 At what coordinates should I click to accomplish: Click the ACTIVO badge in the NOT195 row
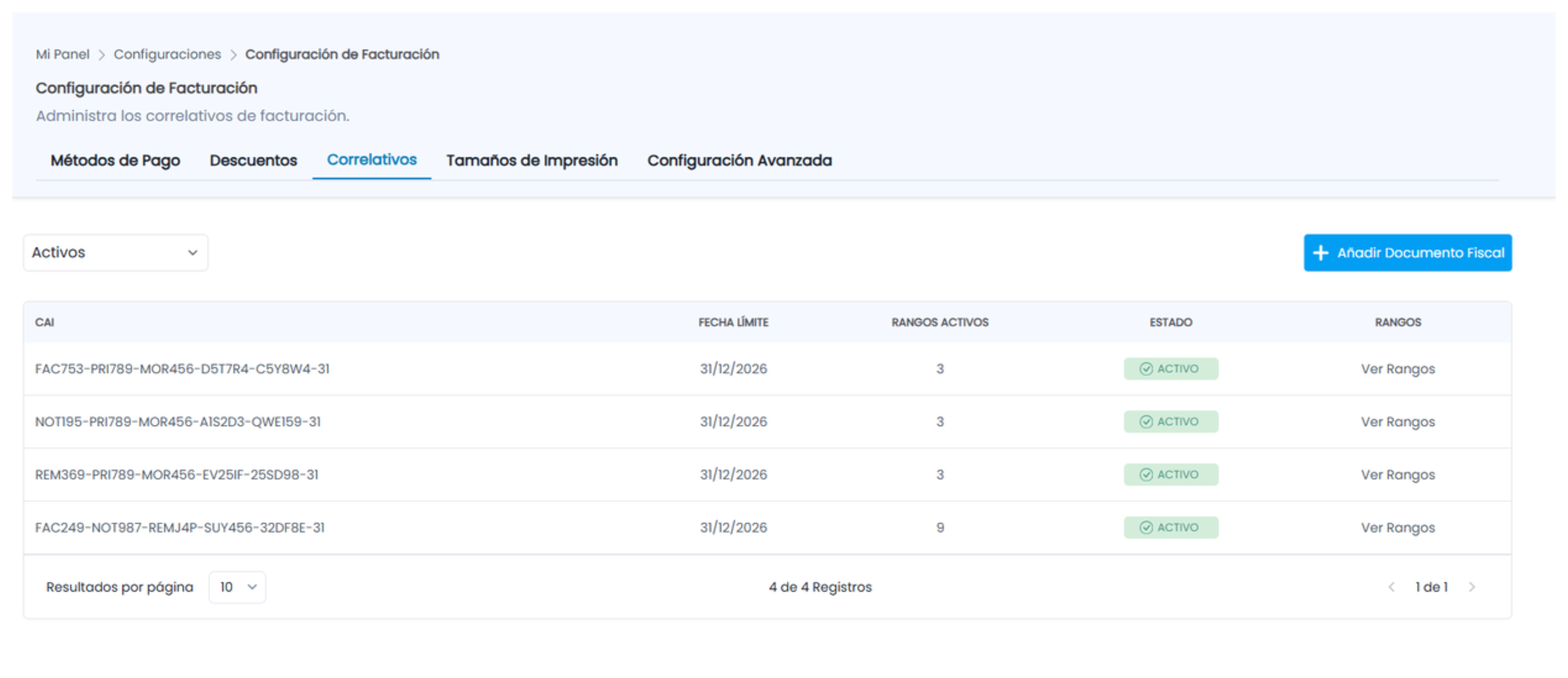click(1170, 422)
